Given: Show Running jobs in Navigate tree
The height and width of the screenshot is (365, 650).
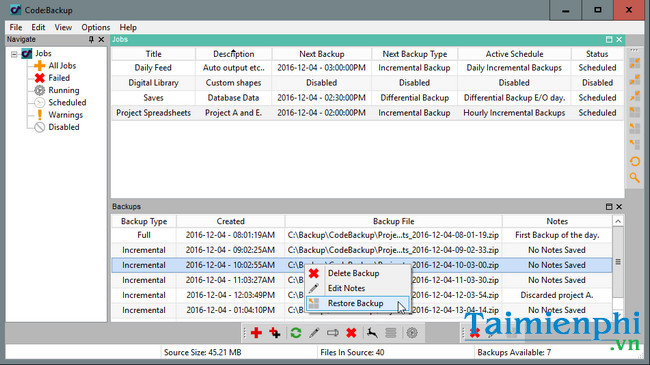Looking at the screenshot, I should tap(63, 90).
